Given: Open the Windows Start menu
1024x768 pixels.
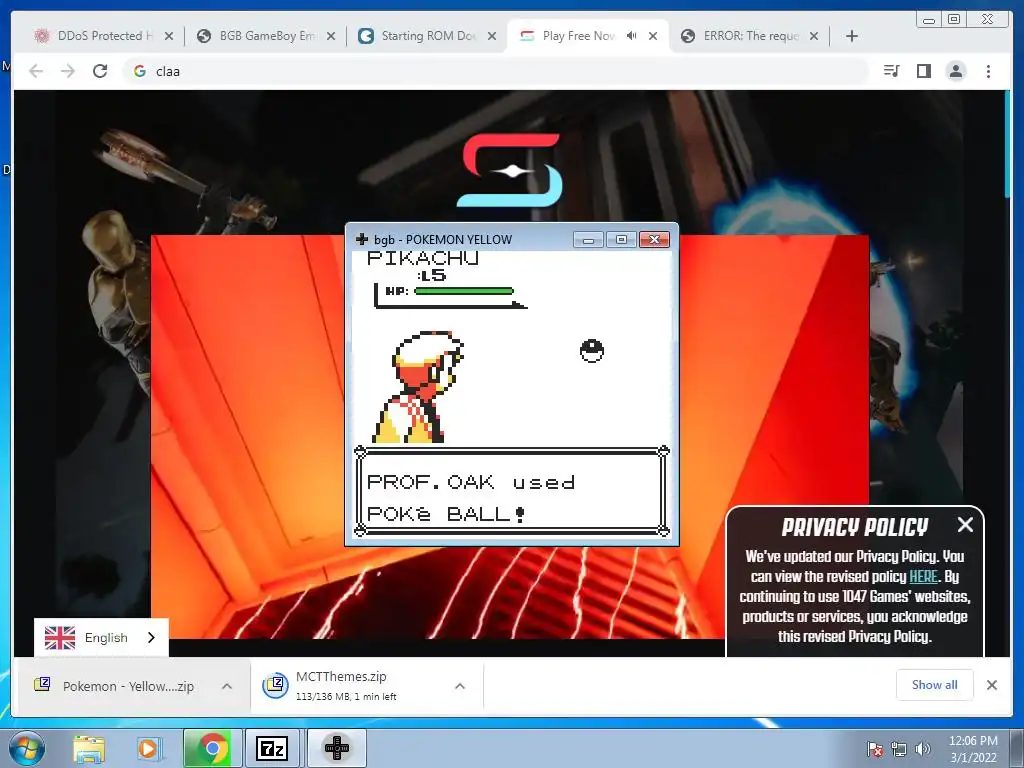Looking at the screenshot, I should pos(27,748).
